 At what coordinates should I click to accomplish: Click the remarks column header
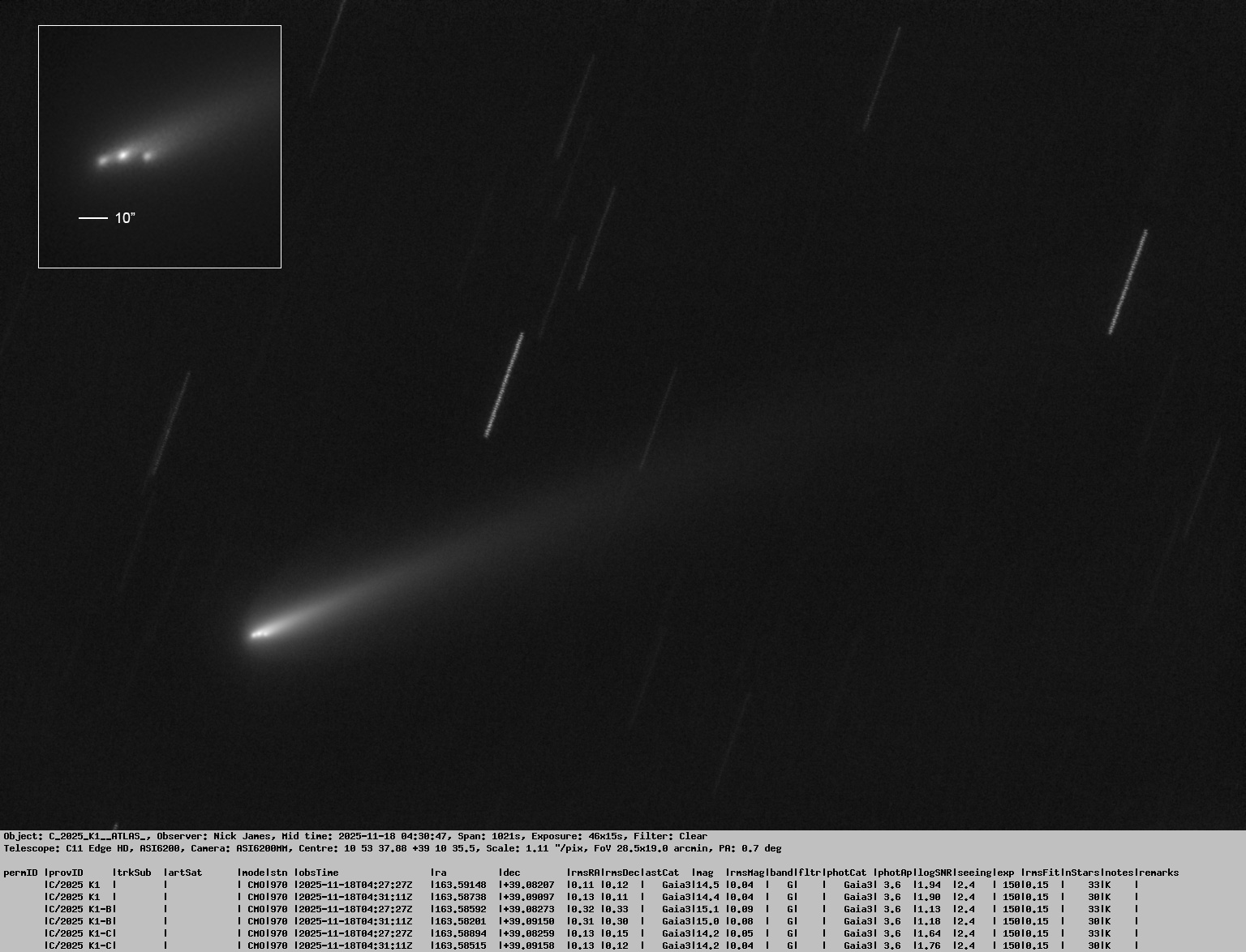pyautogui.click(x=1158, y=873)
